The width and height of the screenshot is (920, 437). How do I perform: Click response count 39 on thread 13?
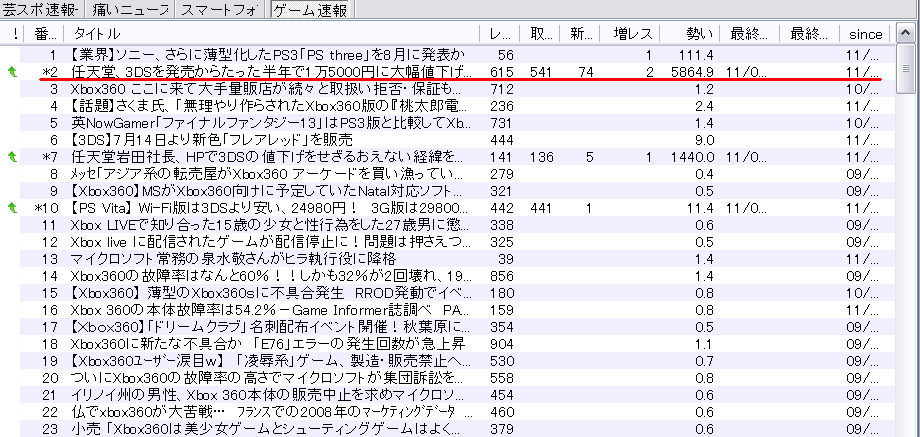pos(505,259)
